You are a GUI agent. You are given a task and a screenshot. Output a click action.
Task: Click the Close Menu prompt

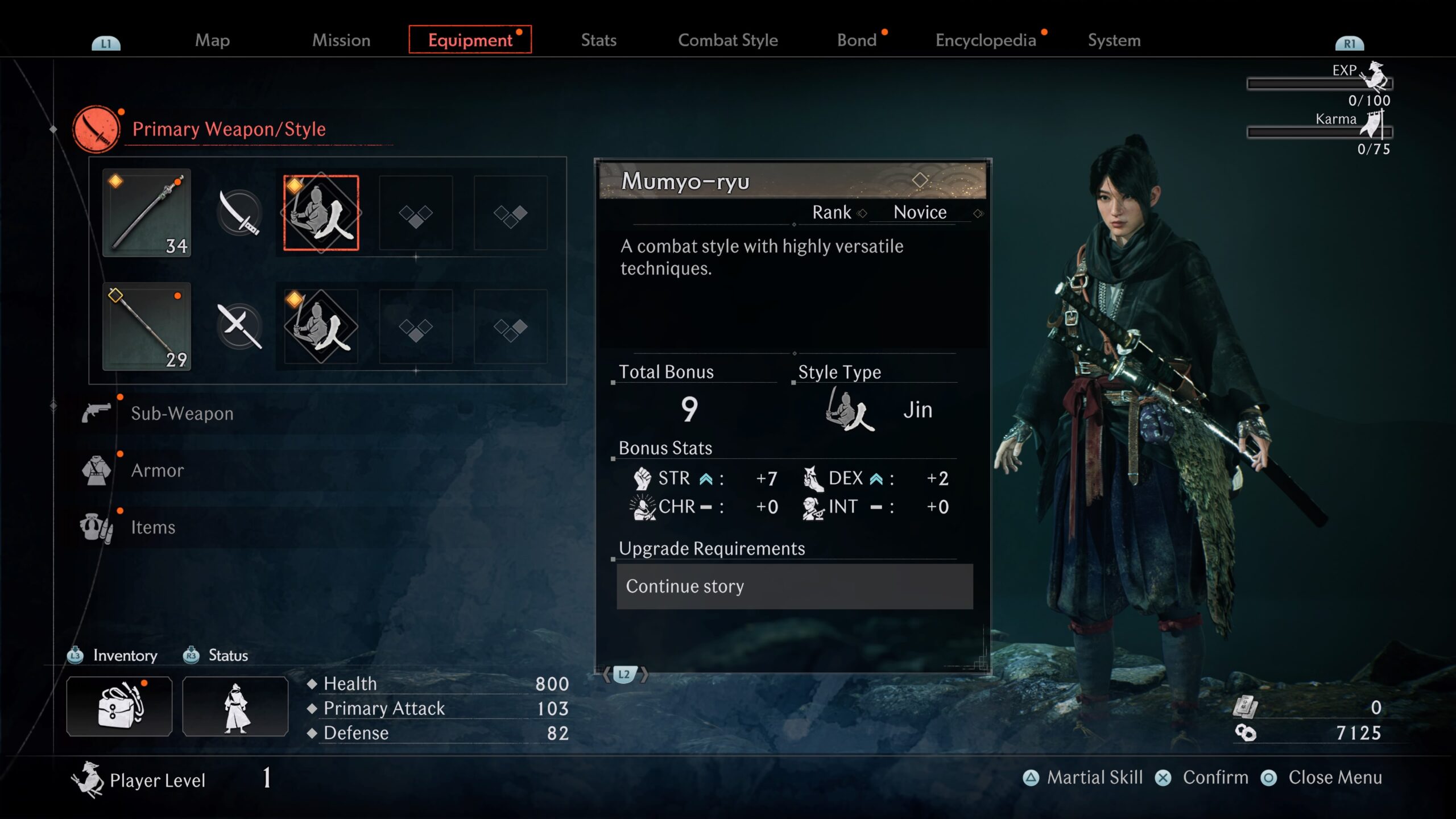tap(1321, 777)
